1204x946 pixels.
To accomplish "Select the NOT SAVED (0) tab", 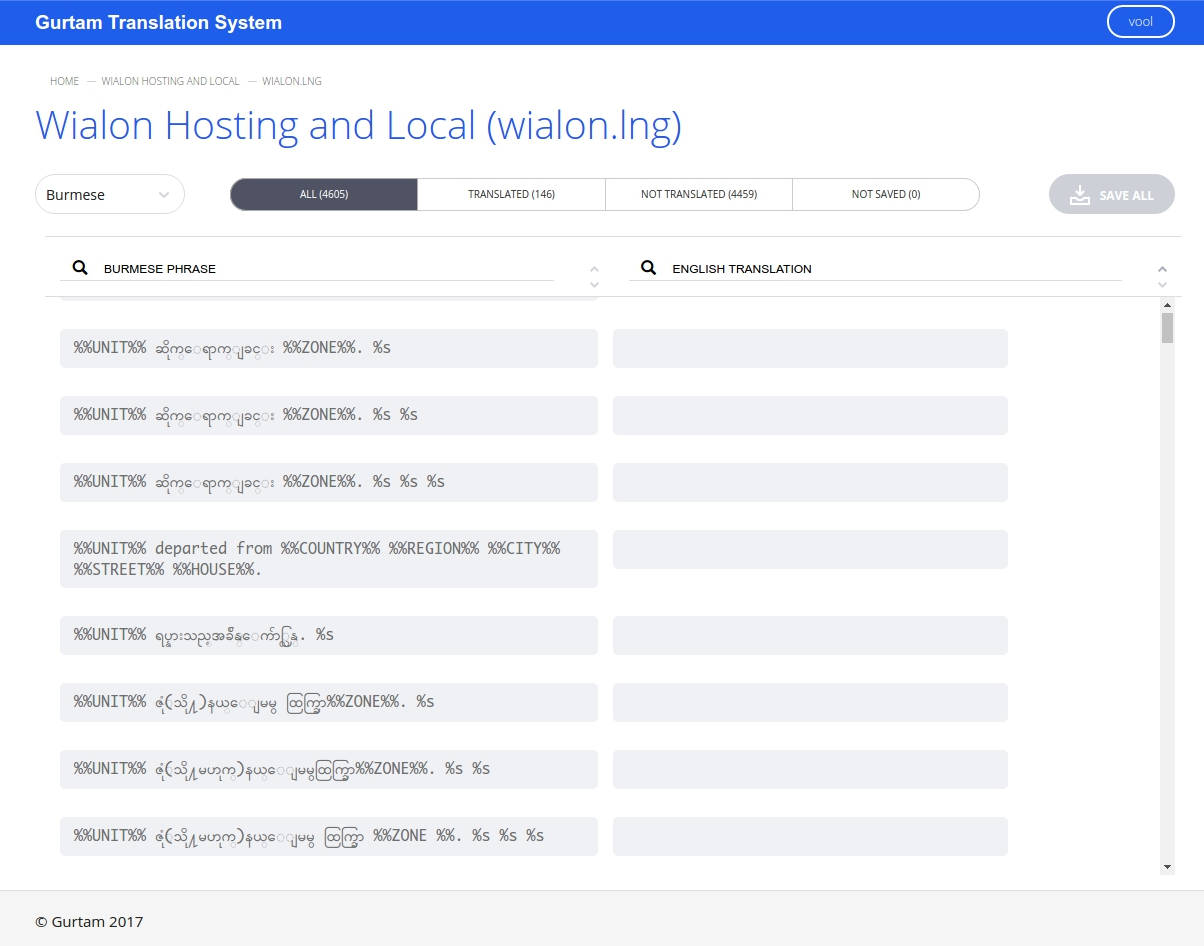I will (885, 194).
